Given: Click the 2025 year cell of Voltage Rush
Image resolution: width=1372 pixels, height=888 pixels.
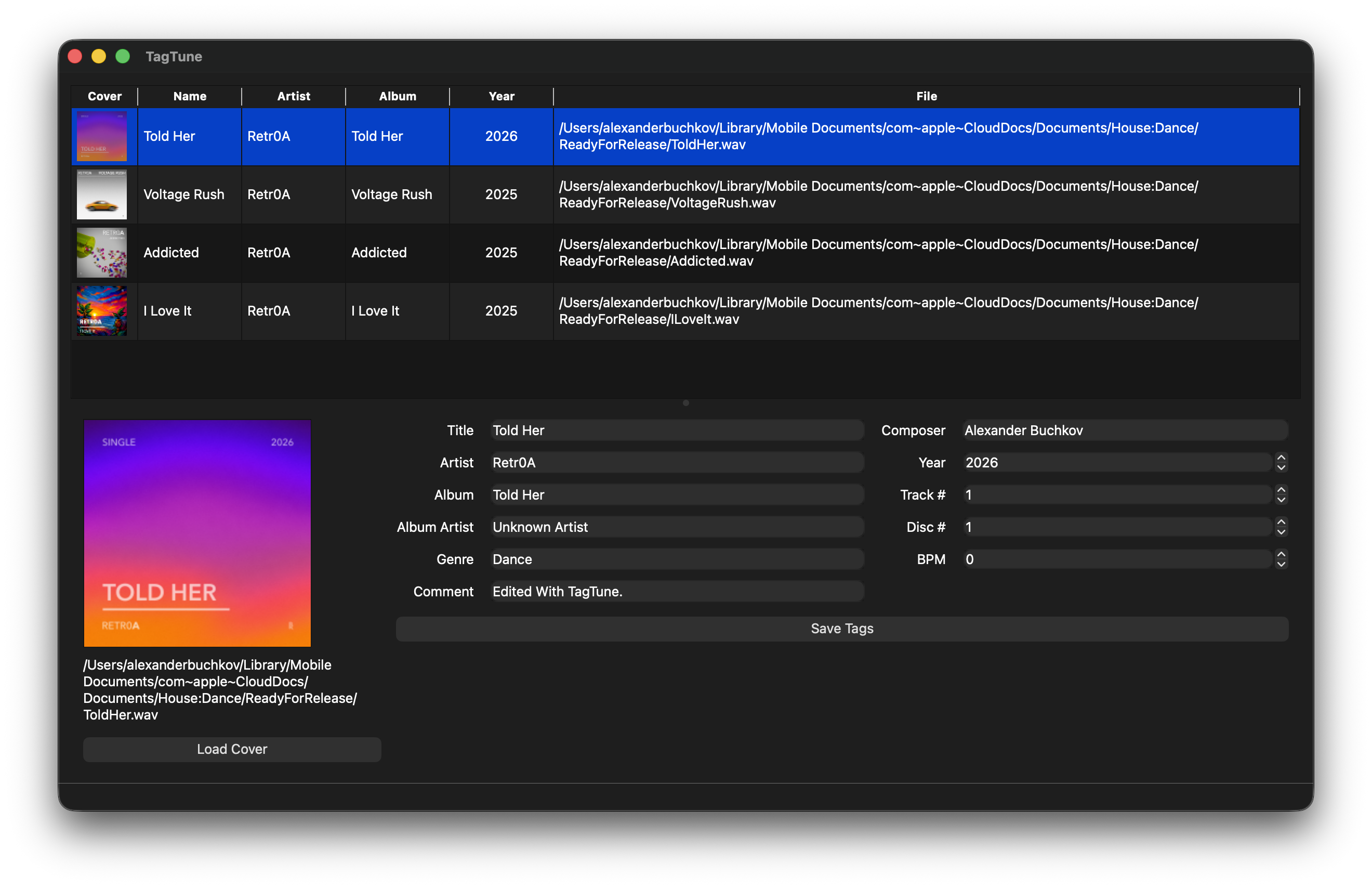Looking at the screenshot, I should (x=502, y=195).
